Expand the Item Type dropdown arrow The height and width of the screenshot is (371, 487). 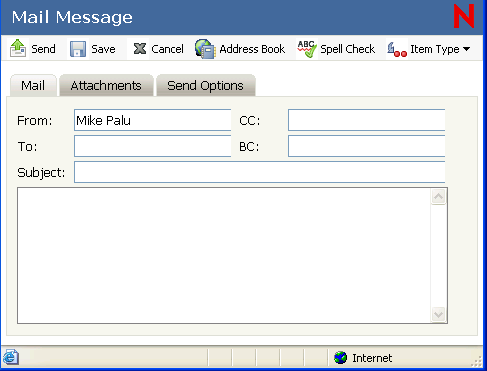pyautogui.click(x=467, y=49)
